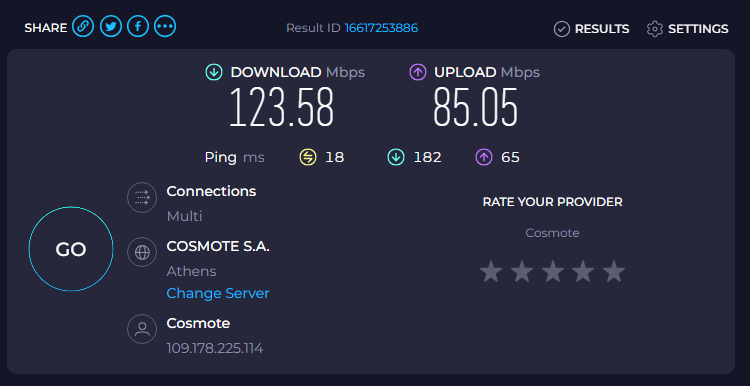Click the server globe icon
This screenshot has height=386, width=750.
click(x=142, y=252)
